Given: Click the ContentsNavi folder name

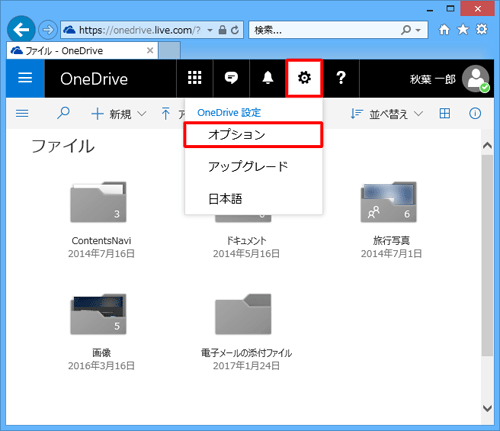Looking at the screenshot, I should [101, 241].
